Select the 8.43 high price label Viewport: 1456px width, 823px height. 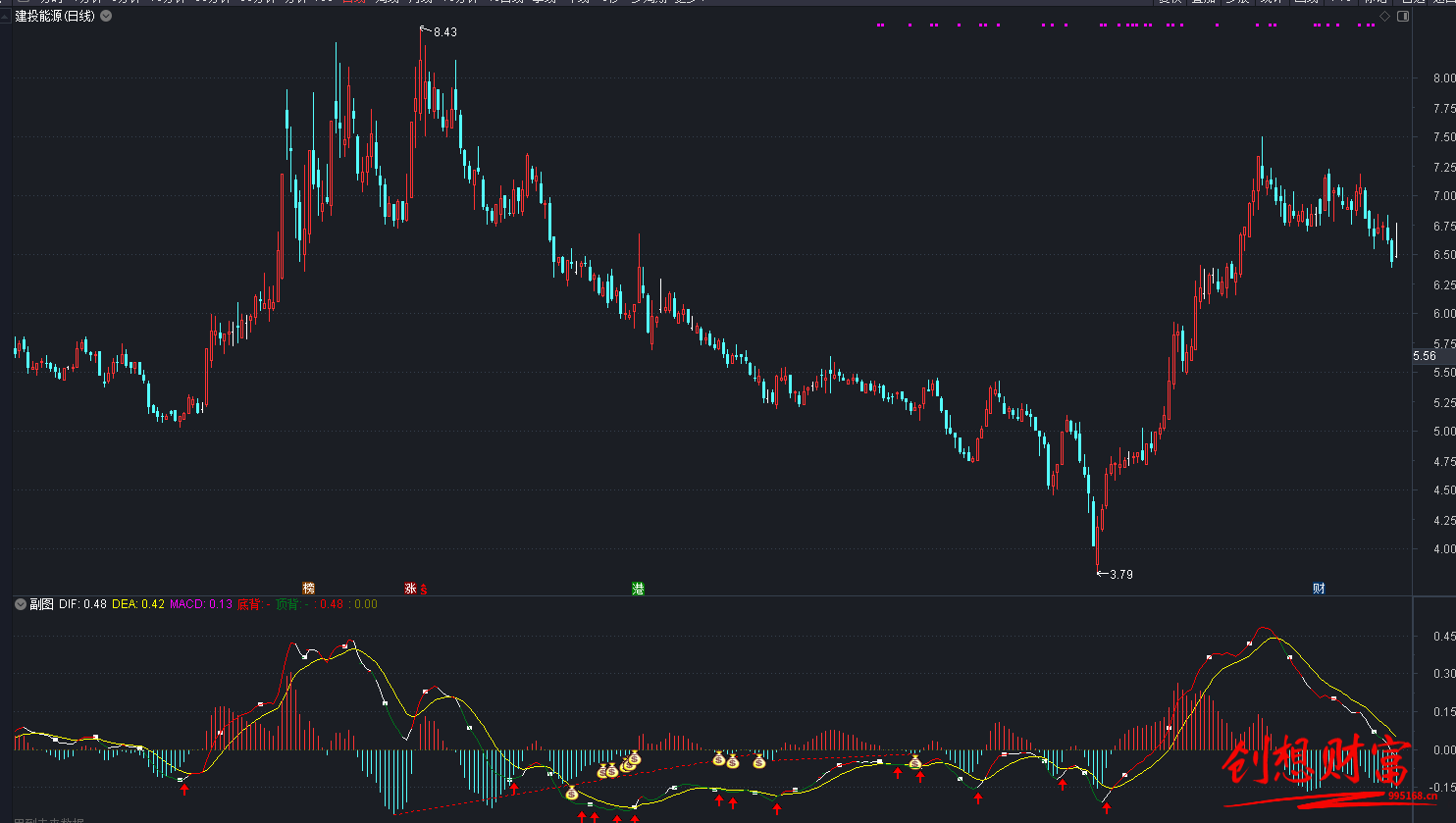pos(444,32)
